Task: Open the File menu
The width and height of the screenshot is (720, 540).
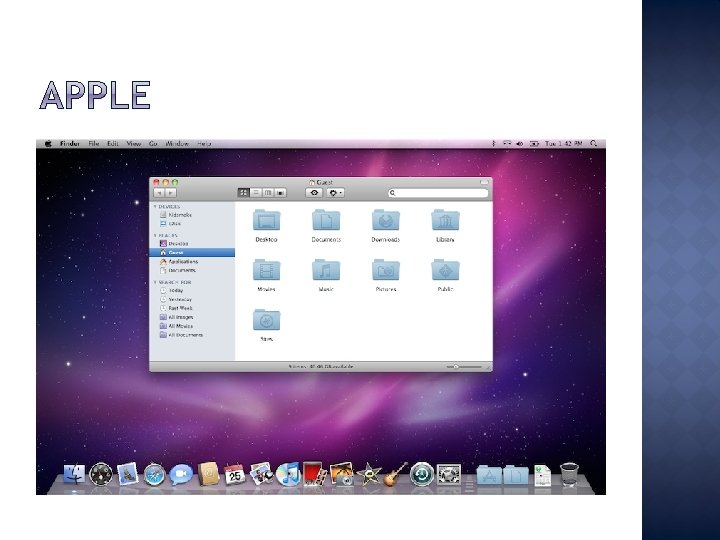Action: coord(94,144)
